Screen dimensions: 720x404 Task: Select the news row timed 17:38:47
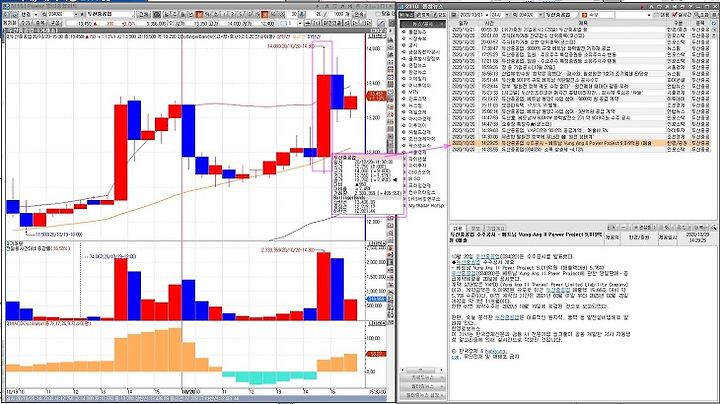point(580,48)
